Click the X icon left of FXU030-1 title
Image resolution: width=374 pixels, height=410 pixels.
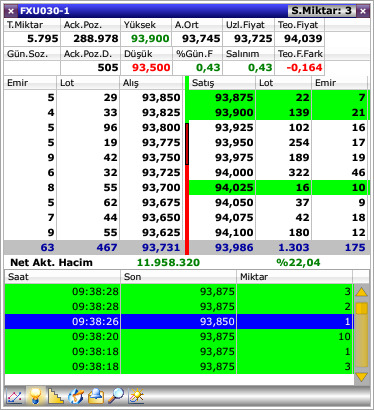[11, 11]
